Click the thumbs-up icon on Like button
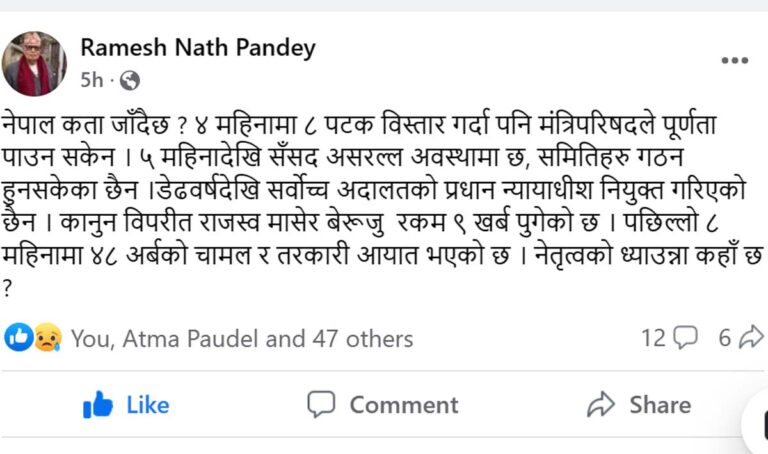Image resolution: width=768 pixels, height=454 pixels. (x=98, y=404)
